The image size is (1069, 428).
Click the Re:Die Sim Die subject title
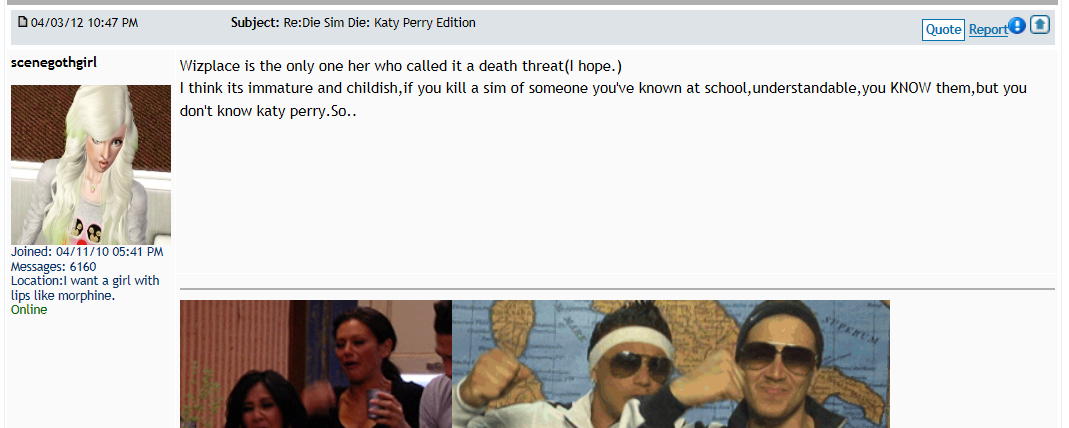point(380,23)
